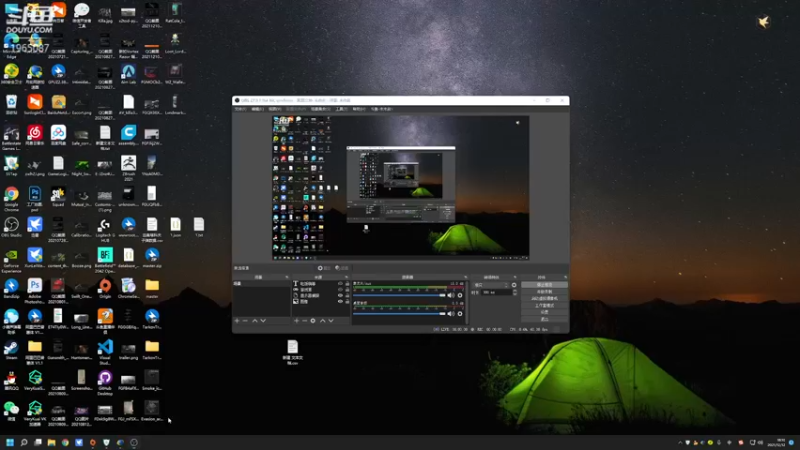Open the third menu in OBS menu bar
Viewport: 800px width, 450px height.
(x=275, y=109)
